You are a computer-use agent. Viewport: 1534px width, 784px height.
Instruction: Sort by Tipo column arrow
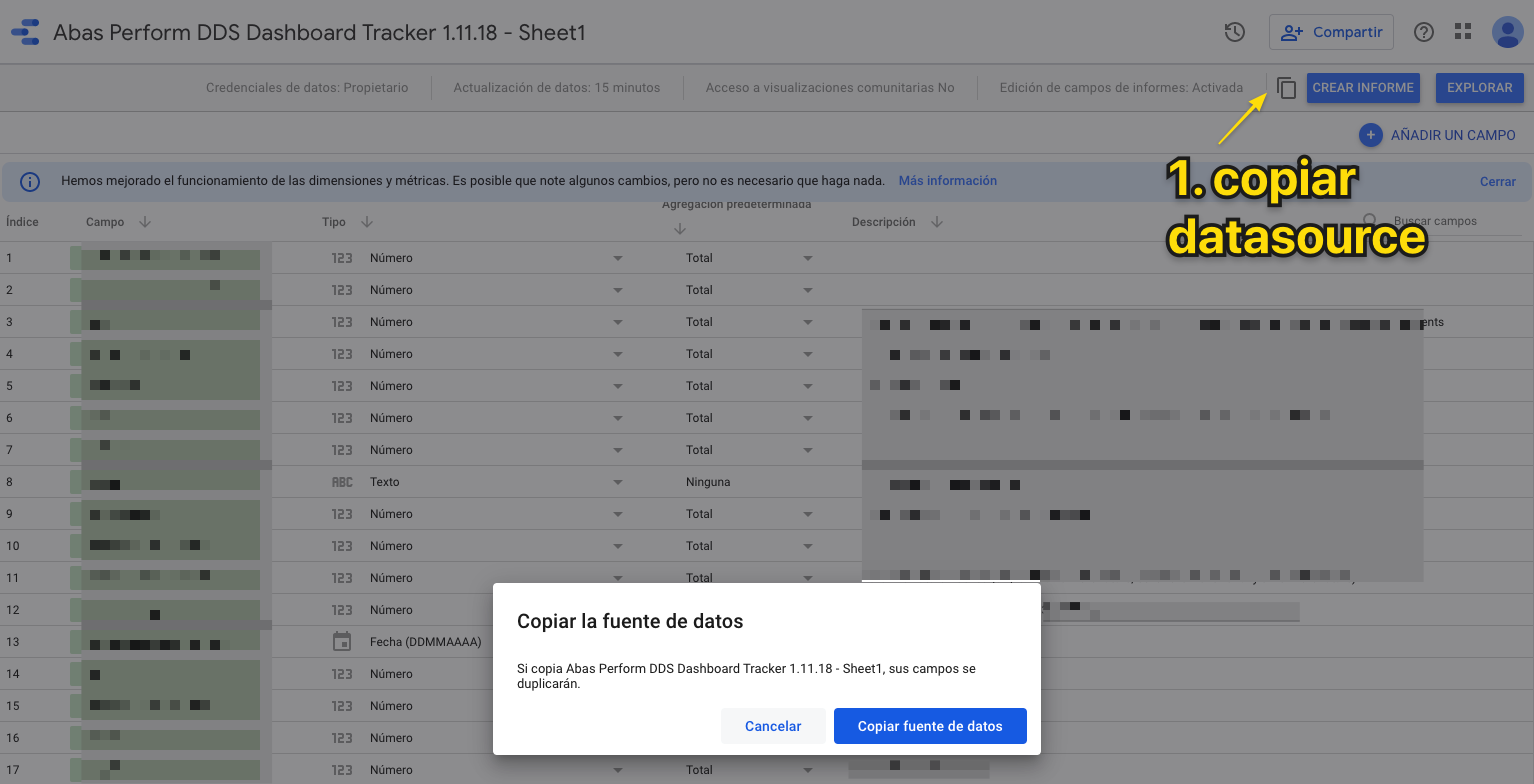click(x=366, y=222)
